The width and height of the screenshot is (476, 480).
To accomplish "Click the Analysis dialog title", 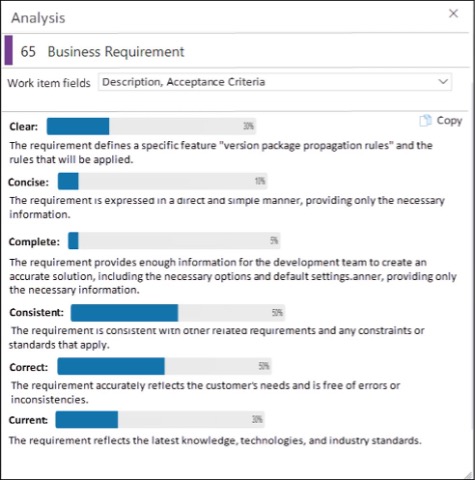I will (38, 18).
